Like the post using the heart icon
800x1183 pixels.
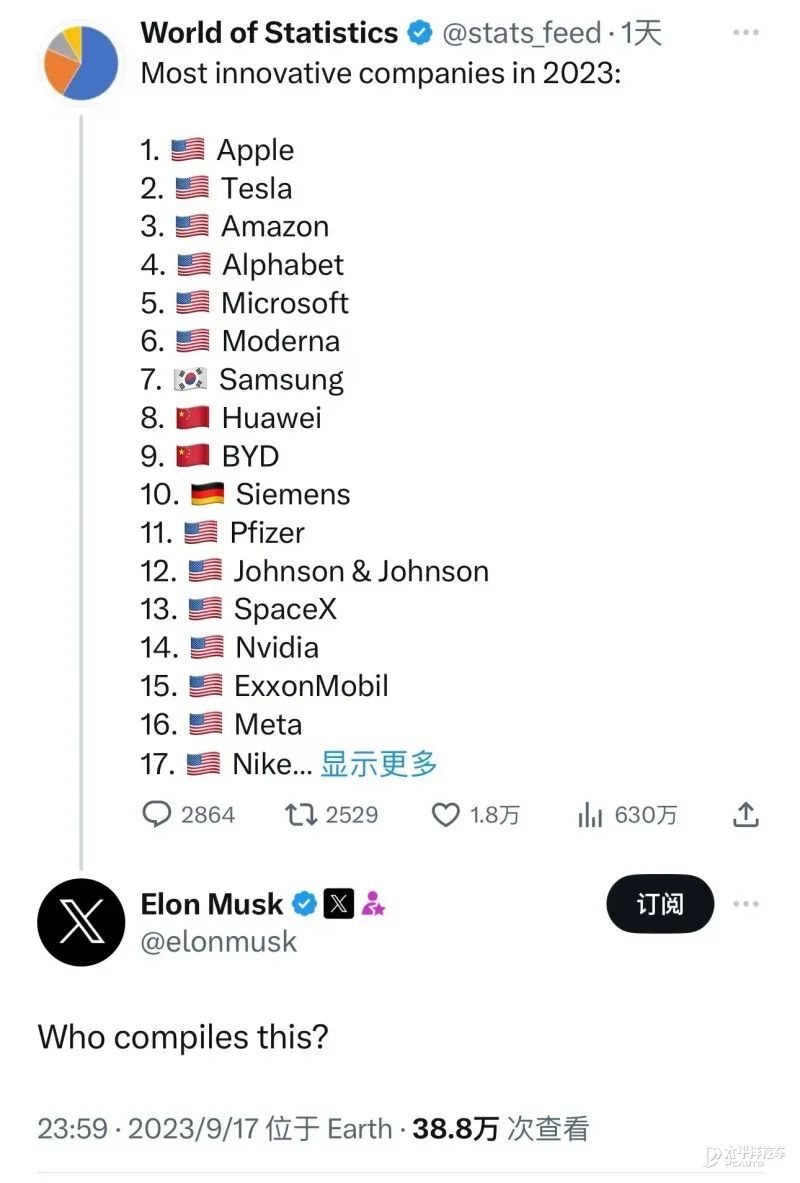tap(445, 814)
